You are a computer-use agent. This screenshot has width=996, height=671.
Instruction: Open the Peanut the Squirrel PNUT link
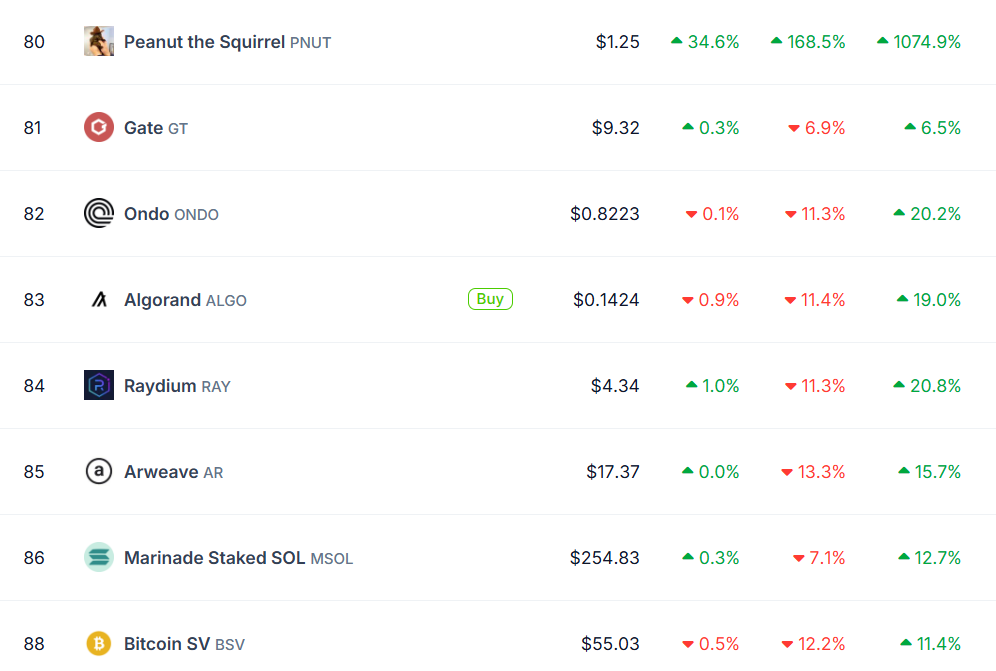pos(227,42)
